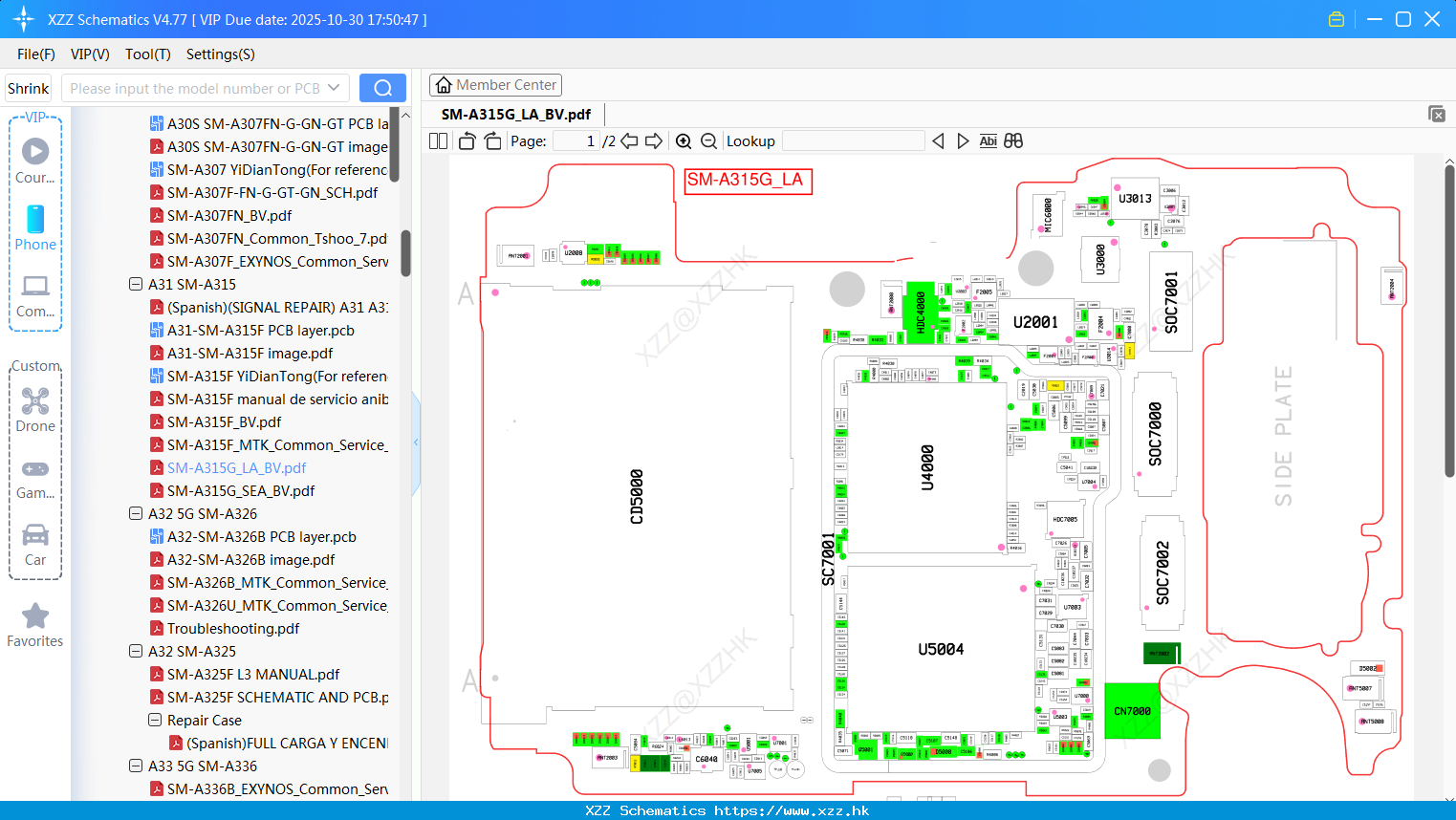Open the Tool(T) menu
The image size is (1456, 820).
[x=148, y=54]
